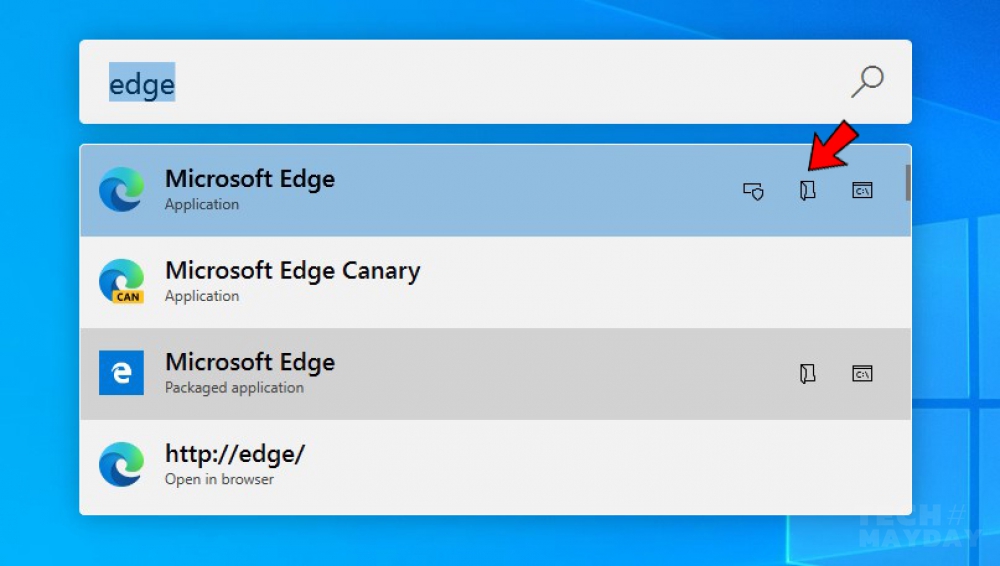This screenshot has height=566, width=1000.
Task: Click the legacy blue Edge 'e' logo
Action: click(121, 373)
